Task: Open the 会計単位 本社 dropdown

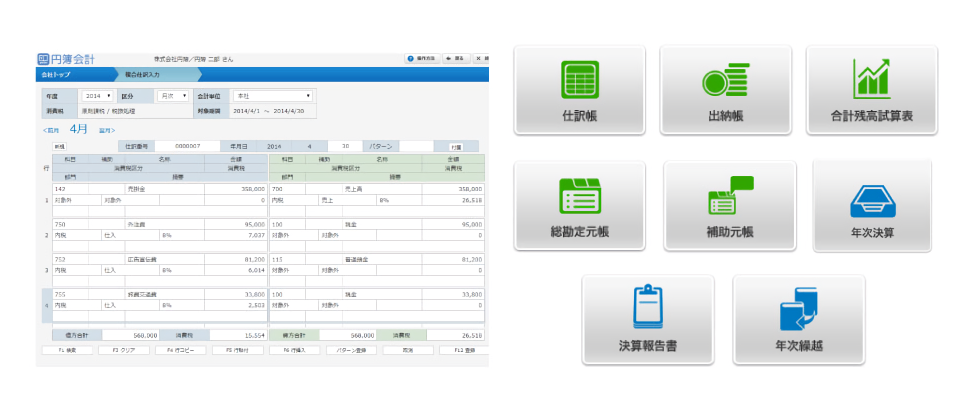Action: [272, 96]
